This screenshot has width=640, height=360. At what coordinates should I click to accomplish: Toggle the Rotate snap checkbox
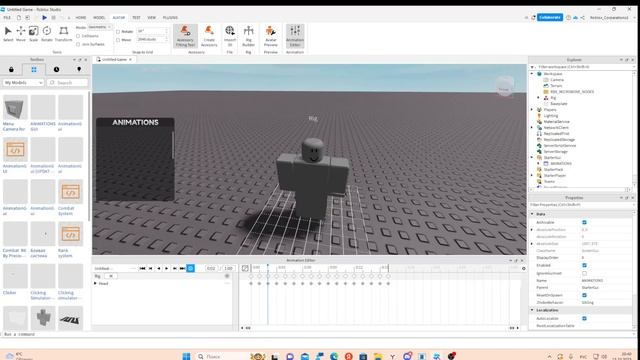click(x=118, y=31)
